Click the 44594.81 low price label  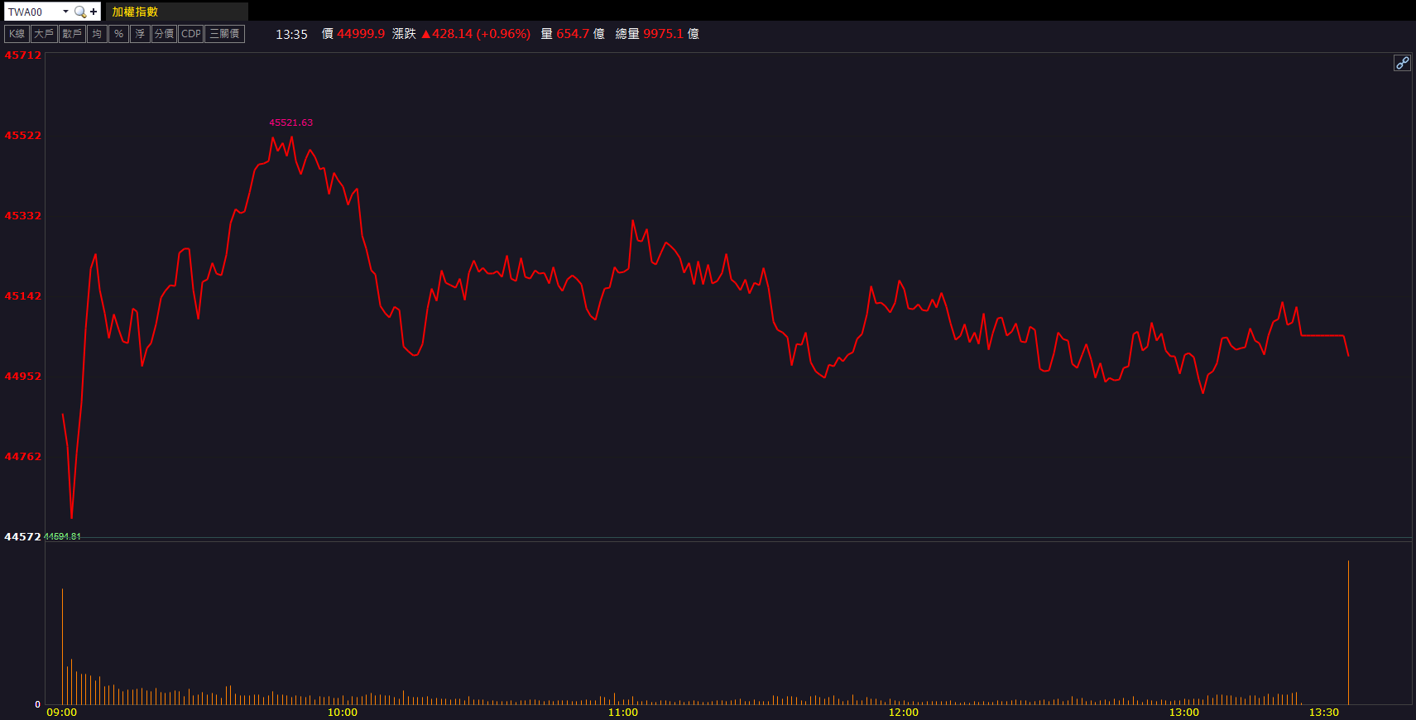[x=62, y=537]
